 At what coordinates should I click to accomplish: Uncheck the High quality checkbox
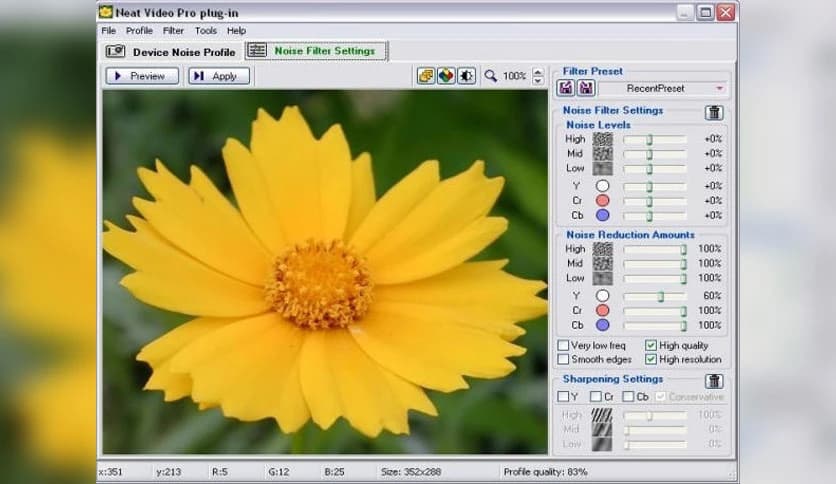click(x=650, y=345)
